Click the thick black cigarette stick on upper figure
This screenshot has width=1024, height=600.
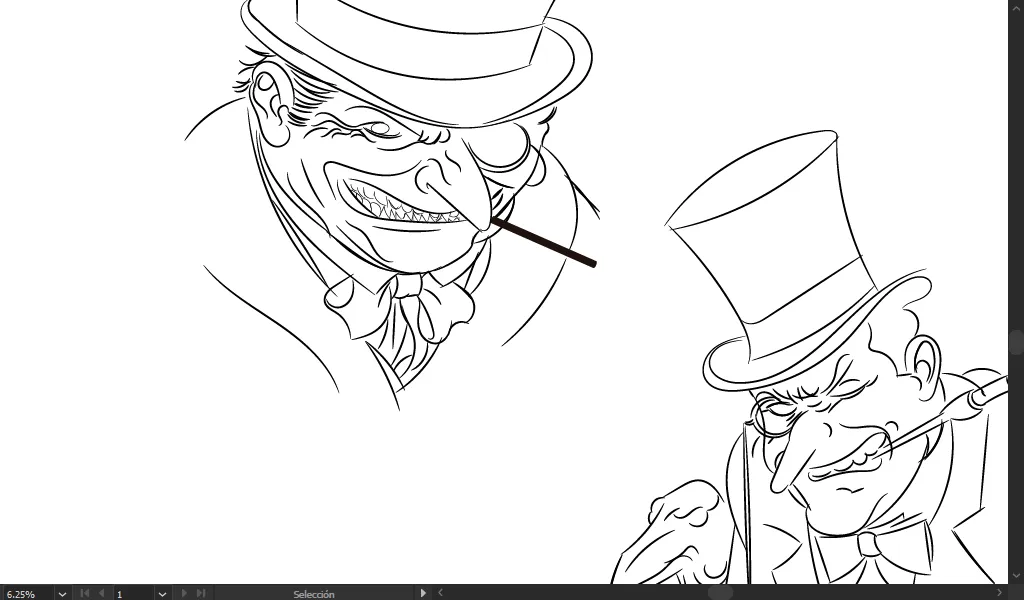543,243
